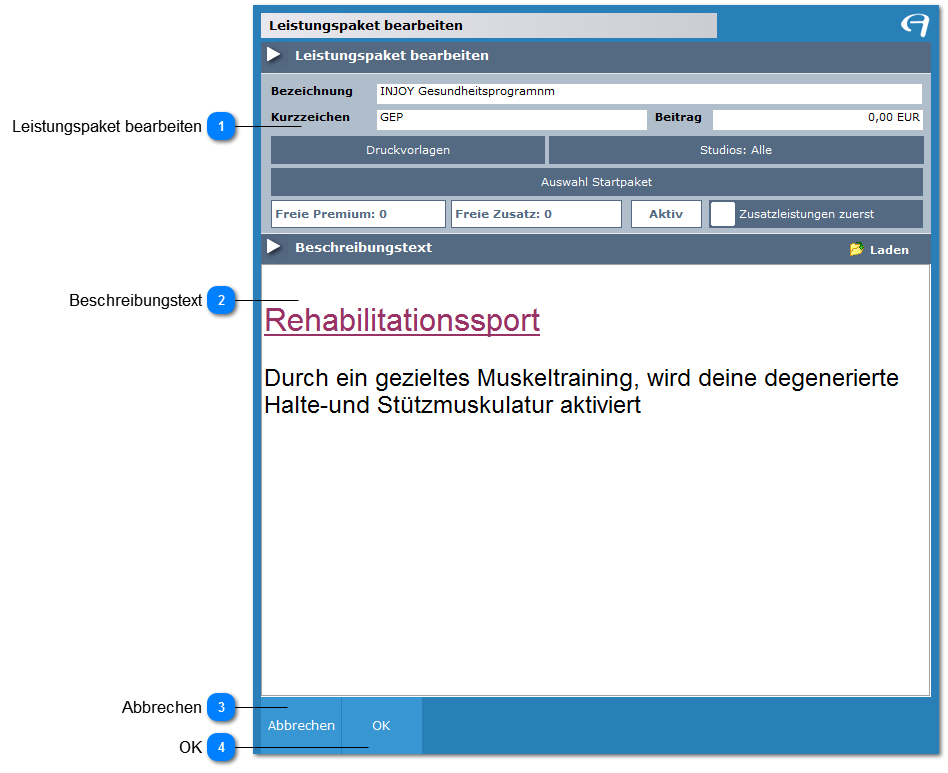The width and height of the screenshot is (948, 773).
Task: Open the Druckvorlagen button
Action: tap(407, 150)
